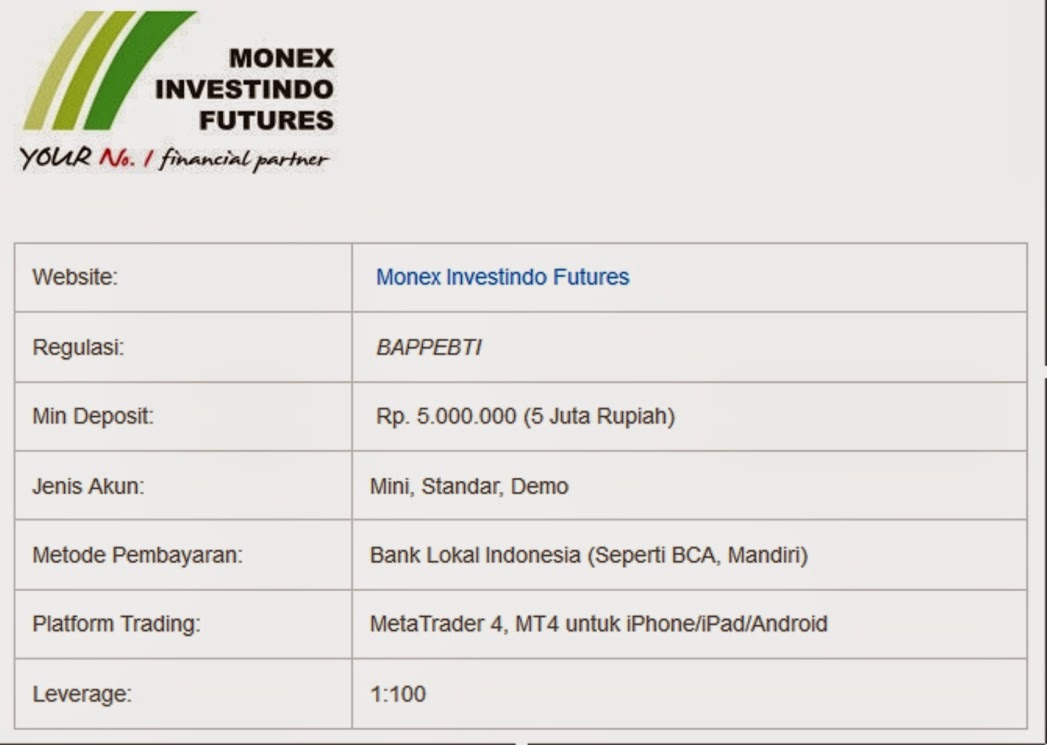Click the 'Your No. 1 financial partner' tagline
The height and width of the screenshot is (745, 1047).
(x=174, y=158)
